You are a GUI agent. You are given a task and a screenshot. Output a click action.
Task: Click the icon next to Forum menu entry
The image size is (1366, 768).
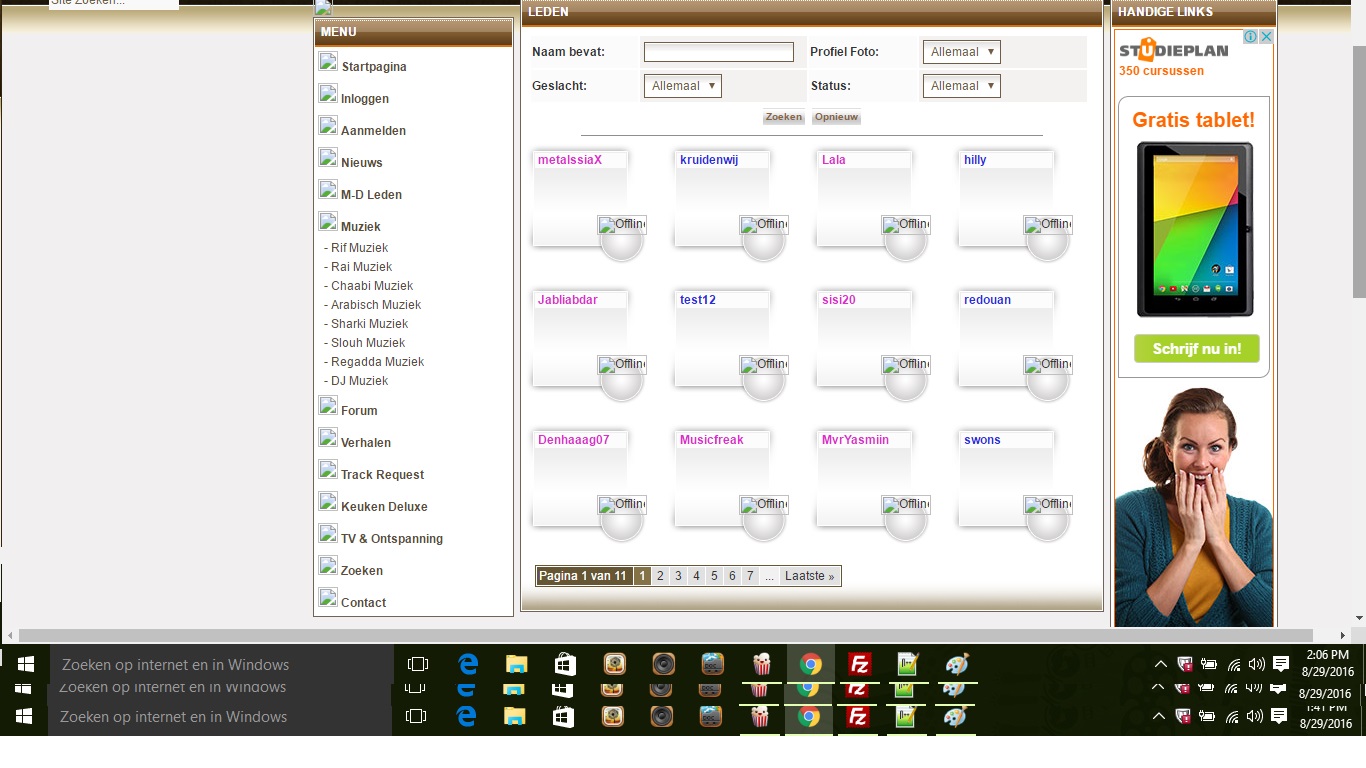pos(328,406)
